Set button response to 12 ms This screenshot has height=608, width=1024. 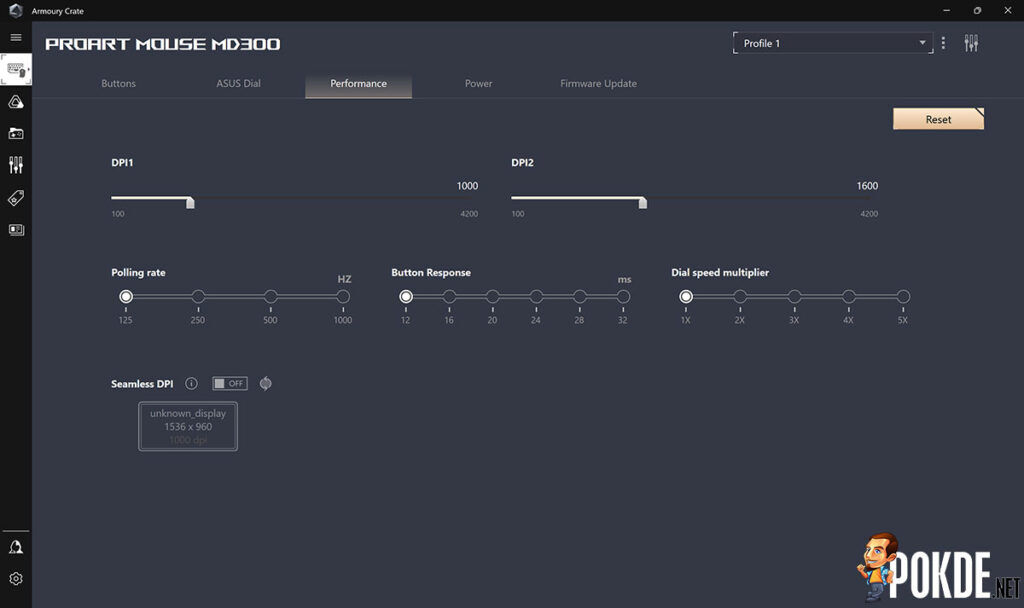click(x=406, y=296)
